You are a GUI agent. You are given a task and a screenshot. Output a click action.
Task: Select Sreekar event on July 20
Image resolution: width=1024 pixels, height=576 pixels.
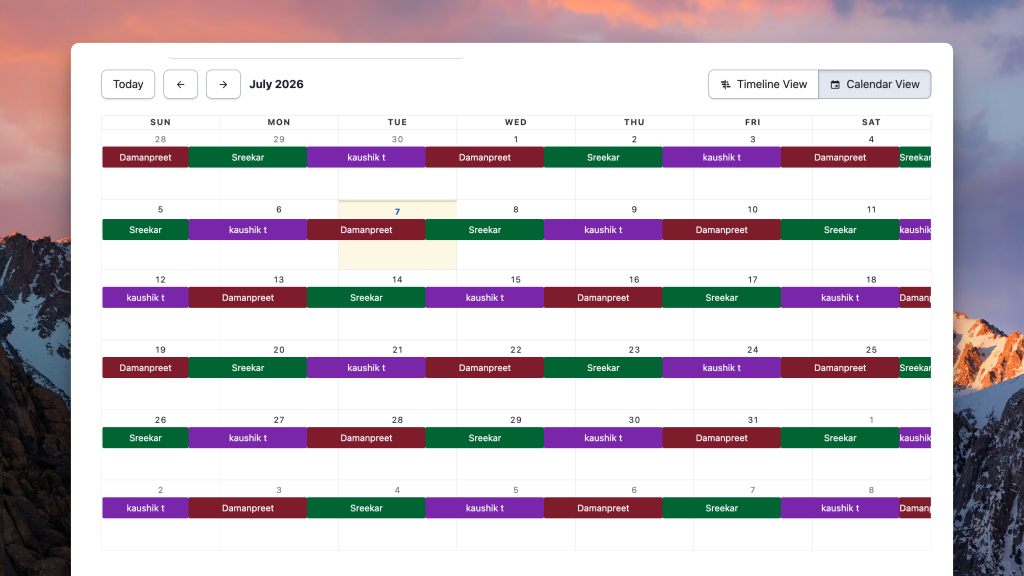click(248, 368)
